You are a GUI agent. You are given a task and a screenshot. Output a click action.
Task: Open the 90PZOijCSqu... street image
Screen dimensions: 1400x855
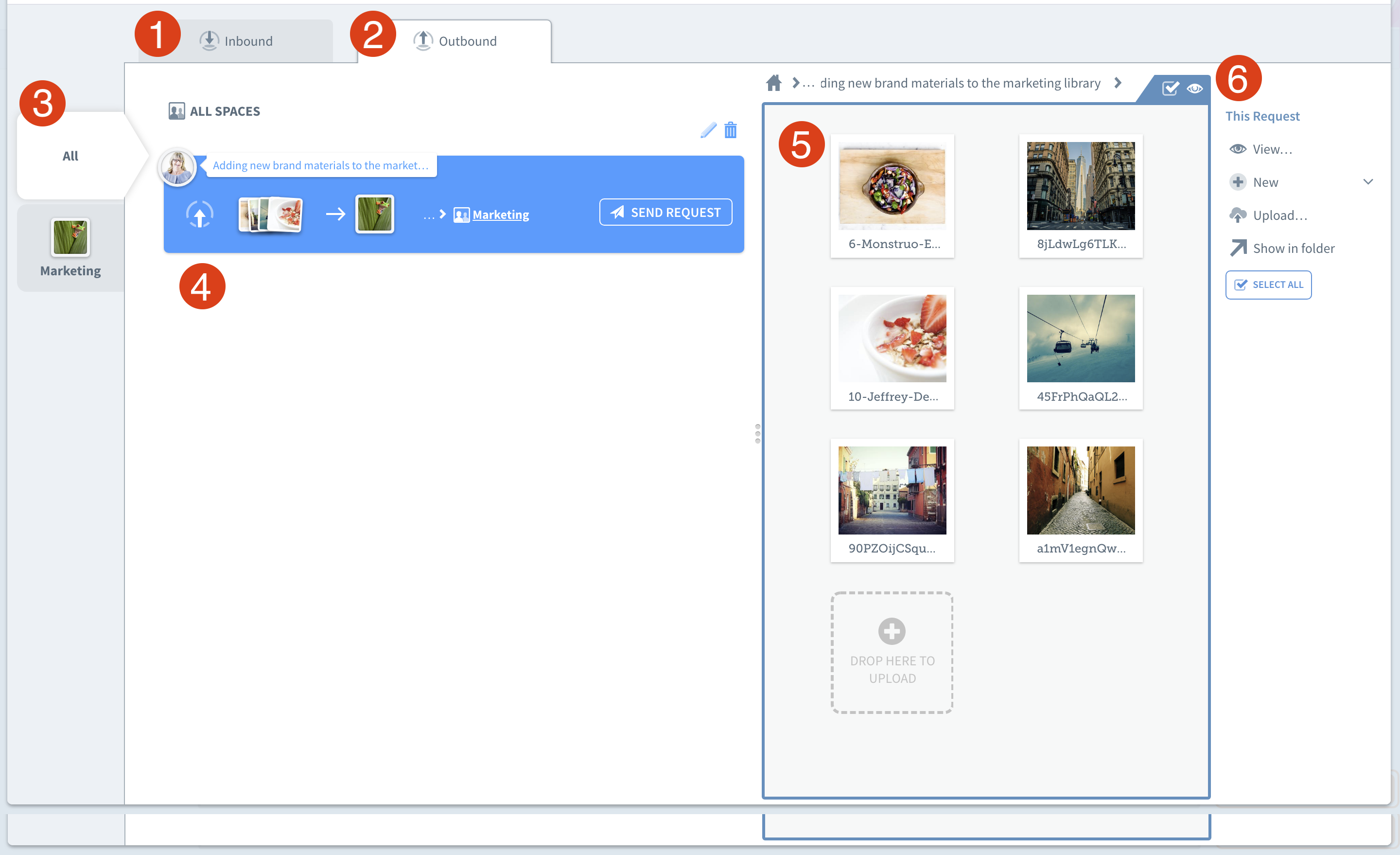(892, 500)
